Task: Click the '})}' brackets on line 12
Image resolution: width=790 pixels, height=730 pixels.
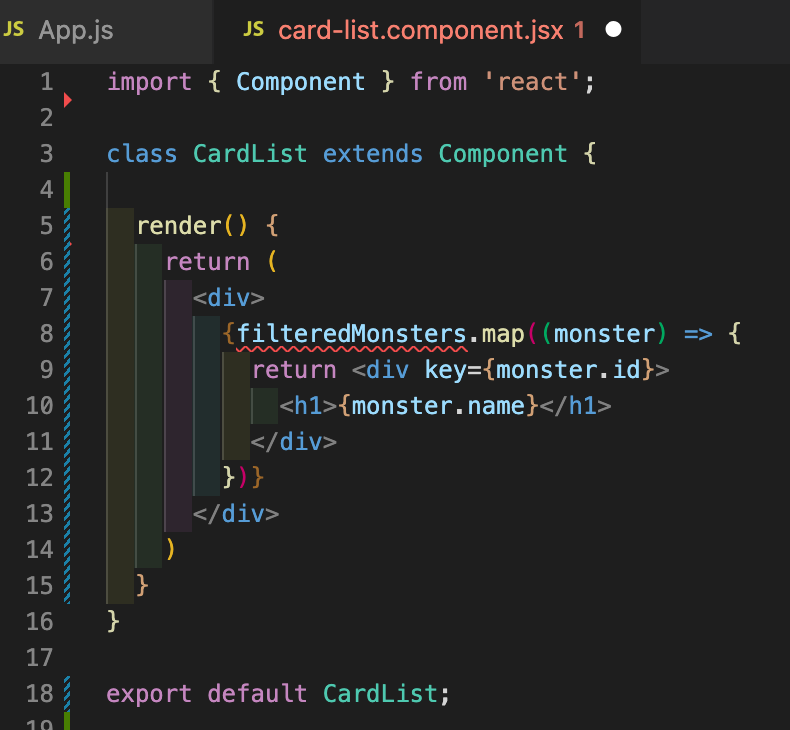Action: 243,478
